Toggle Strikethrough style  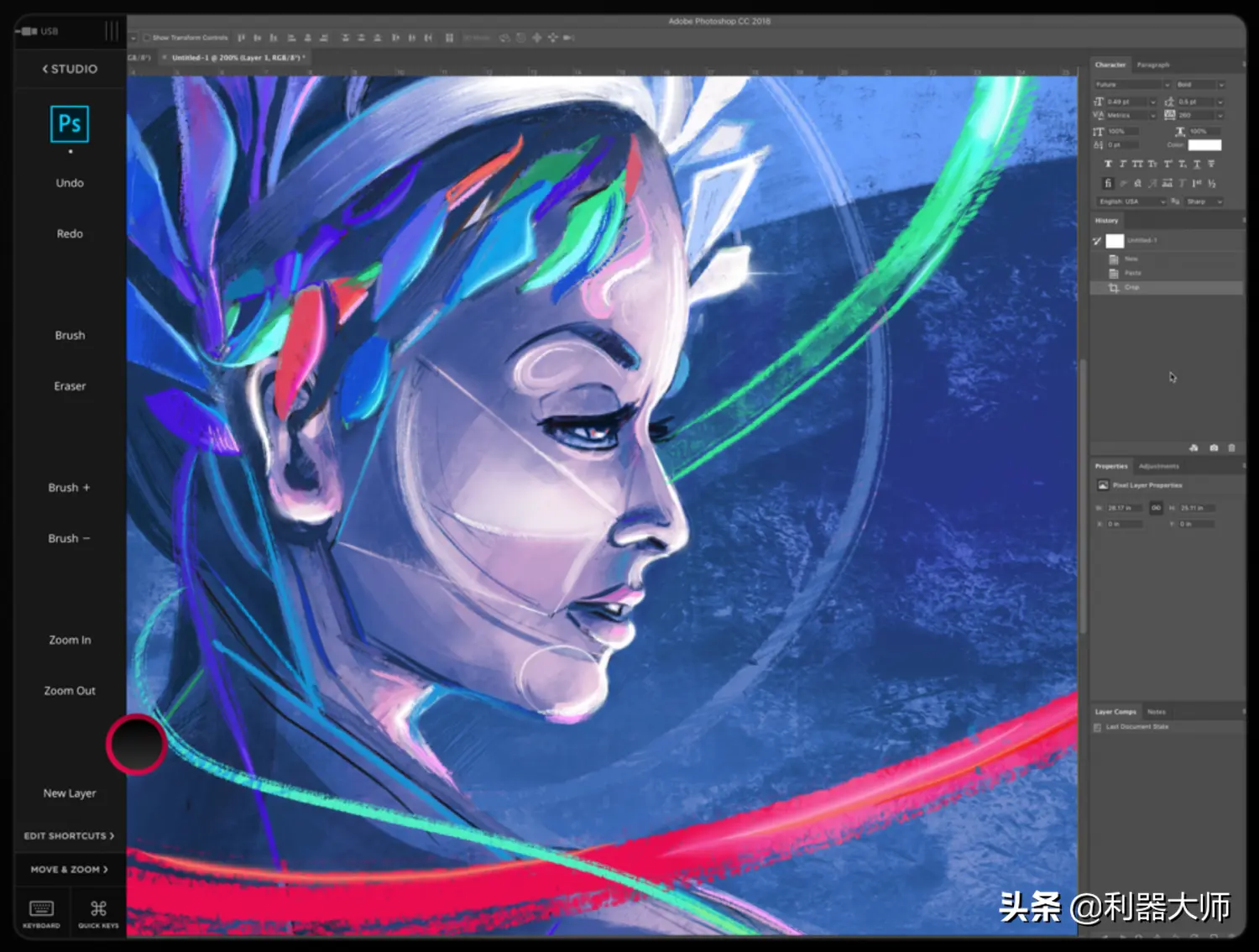pos(1211,165)
